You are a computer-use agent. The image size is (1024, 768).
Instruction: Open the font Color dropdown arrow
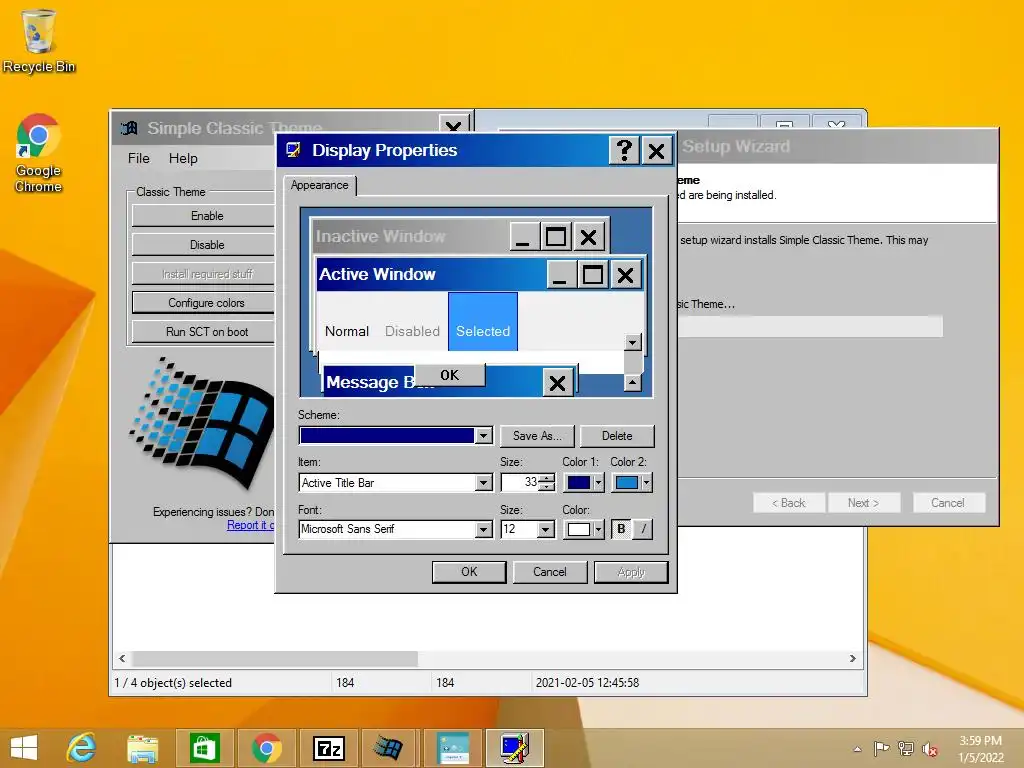click(x=599, y=529)
